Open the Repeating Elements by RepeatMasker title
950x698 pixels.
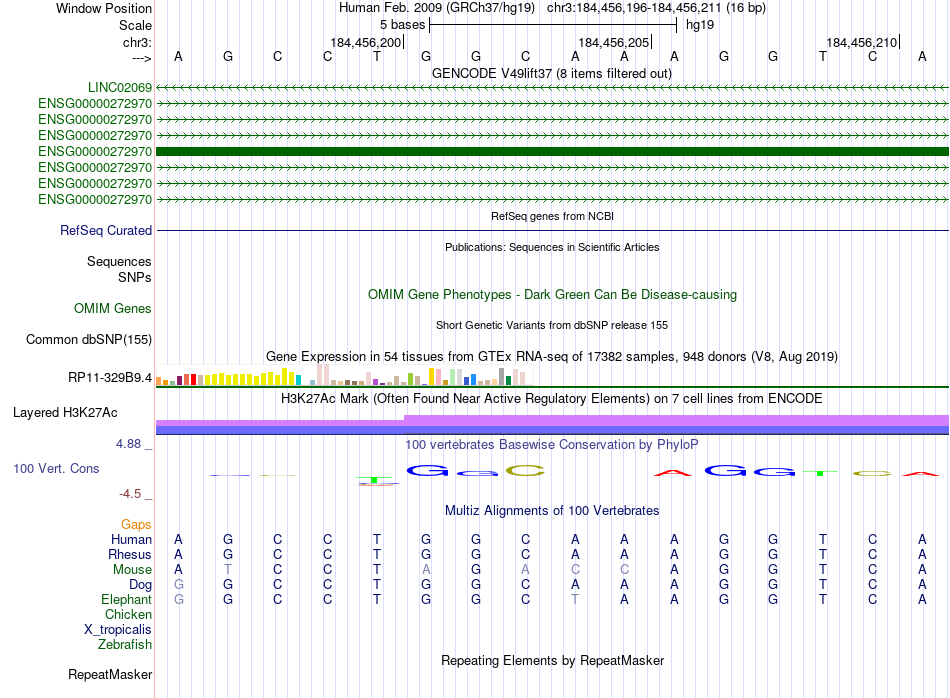coord(552,660)
